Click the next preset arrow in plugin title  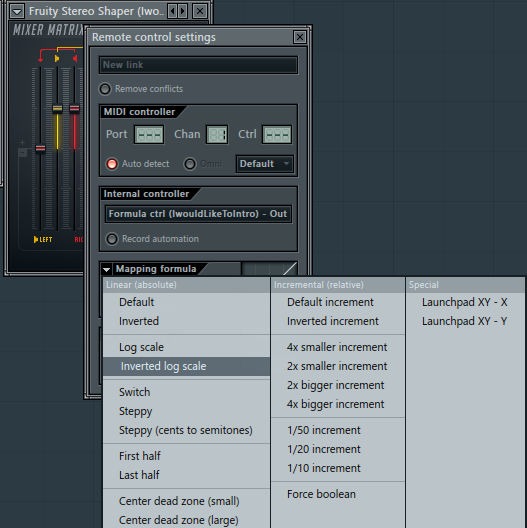[x=183, y=11]
